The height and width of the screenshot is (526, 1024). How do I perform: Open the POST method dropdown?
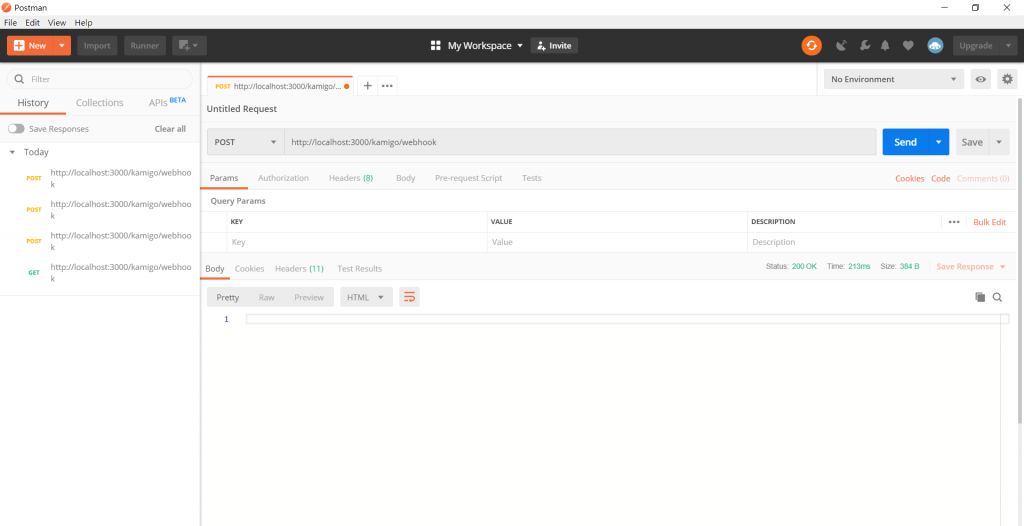coord(246,142)
